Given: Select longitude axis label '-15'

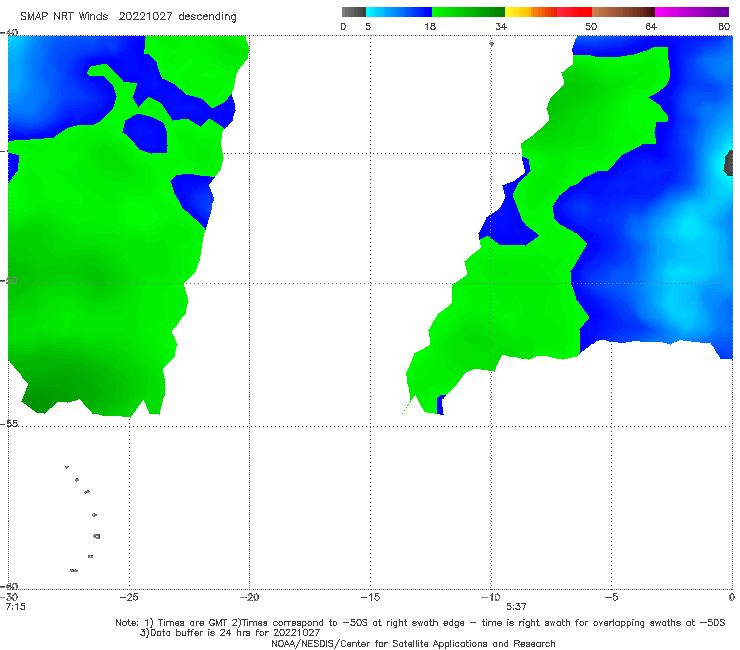Looking at the screenshot, I should [370, 597].
